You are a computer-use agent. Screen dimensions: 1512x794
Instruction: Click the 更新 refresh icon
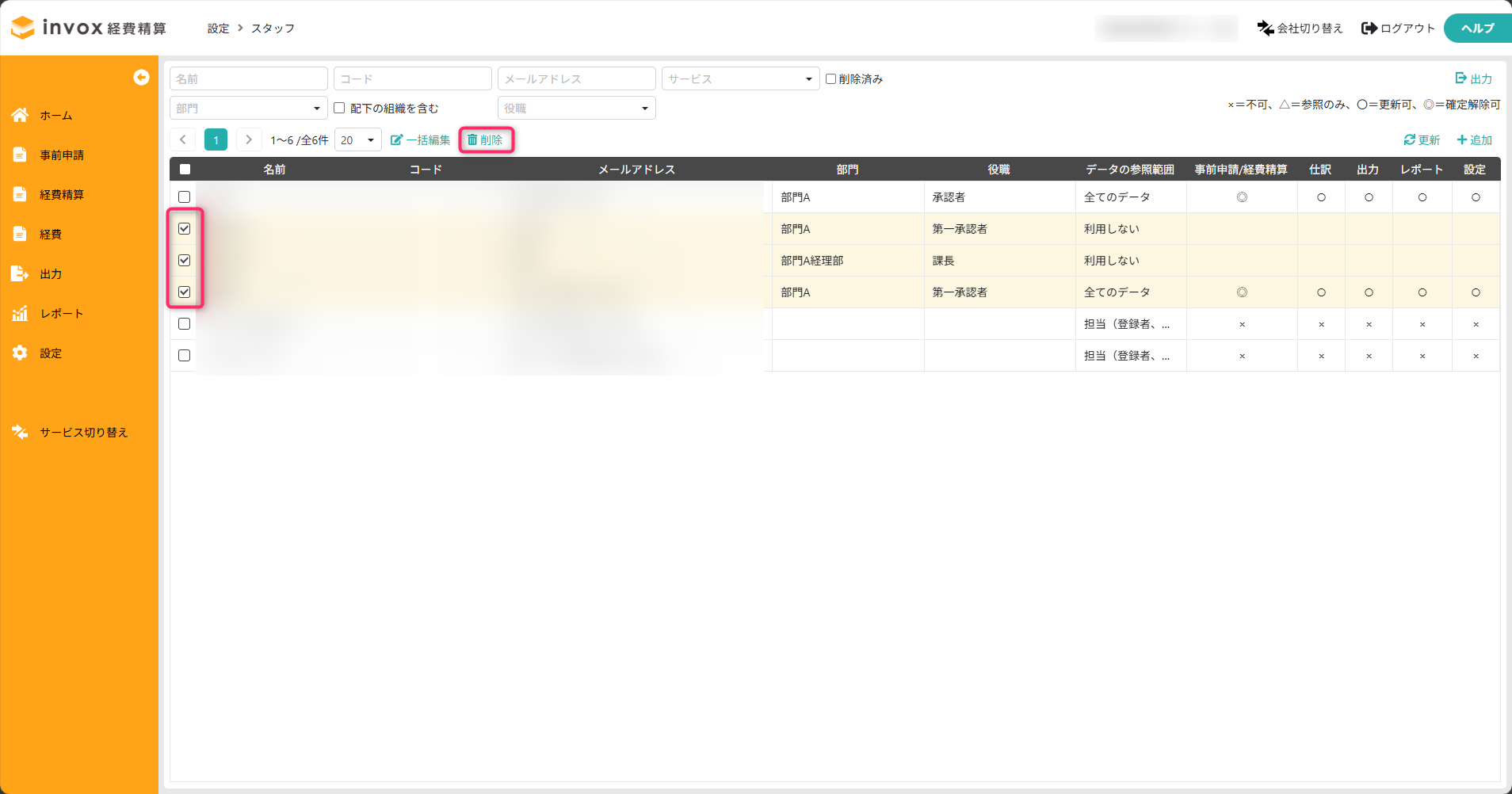pyautogui.click(x=1409, y=140)
